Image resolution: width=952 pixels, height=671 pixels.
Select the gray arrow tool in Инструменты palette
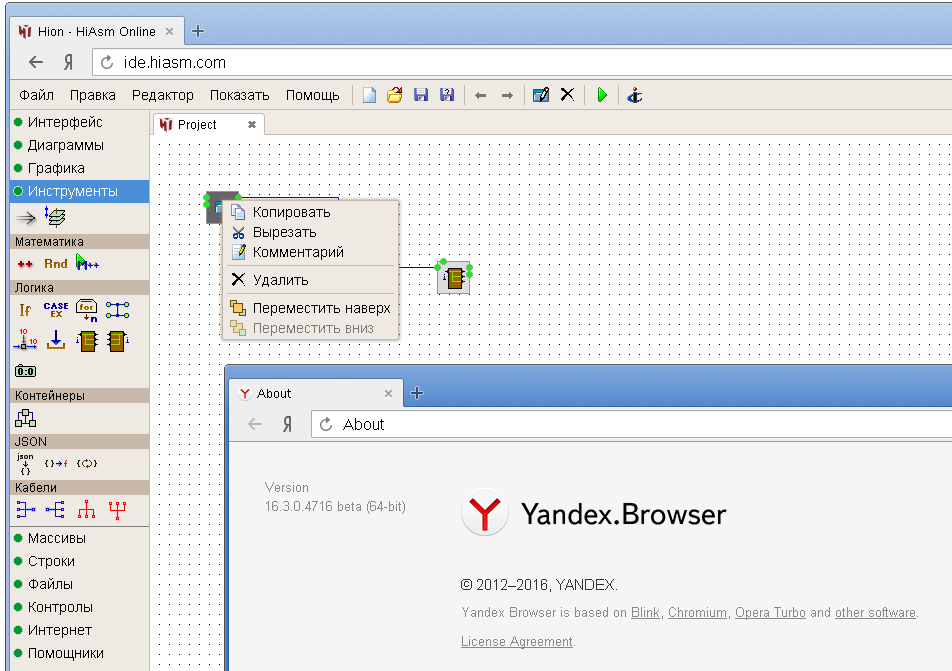pos(26,217)
